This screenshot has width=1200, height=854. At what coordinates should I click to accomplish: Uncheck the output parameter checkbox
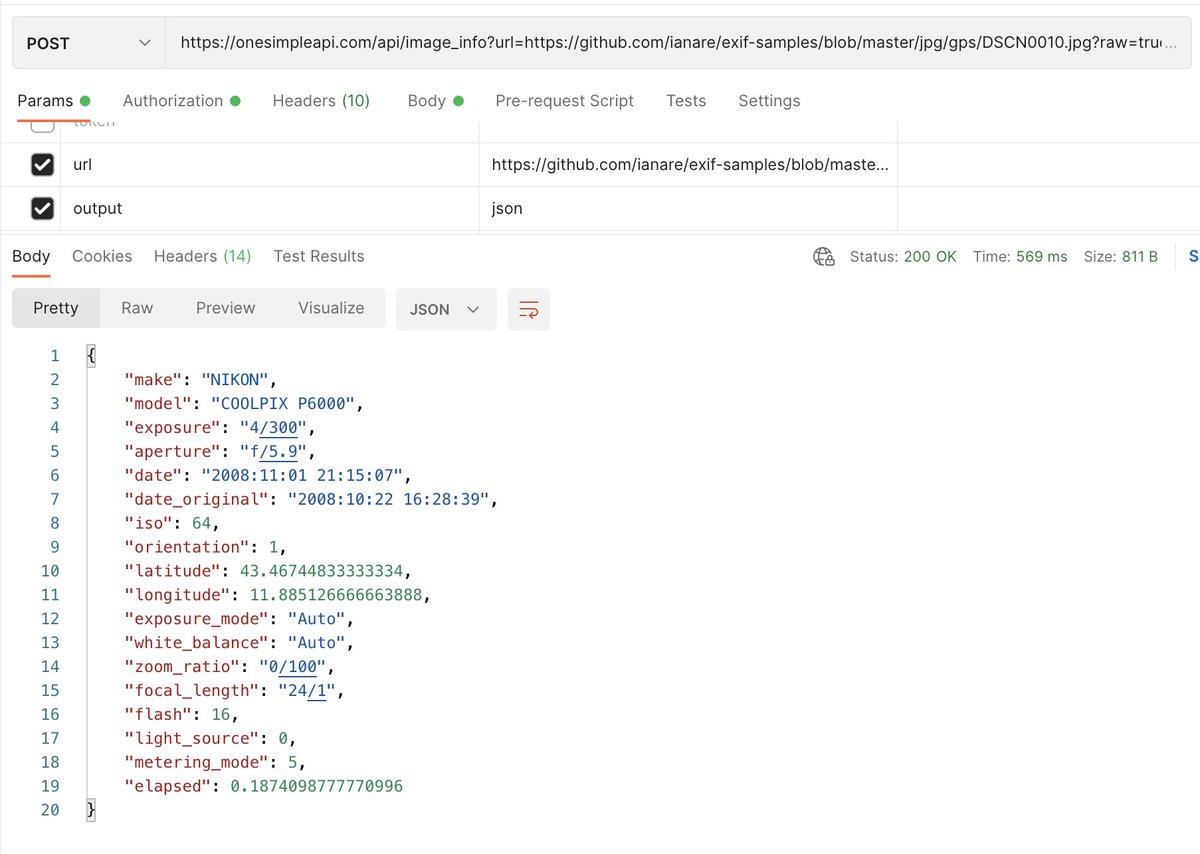tap(42, 208)
